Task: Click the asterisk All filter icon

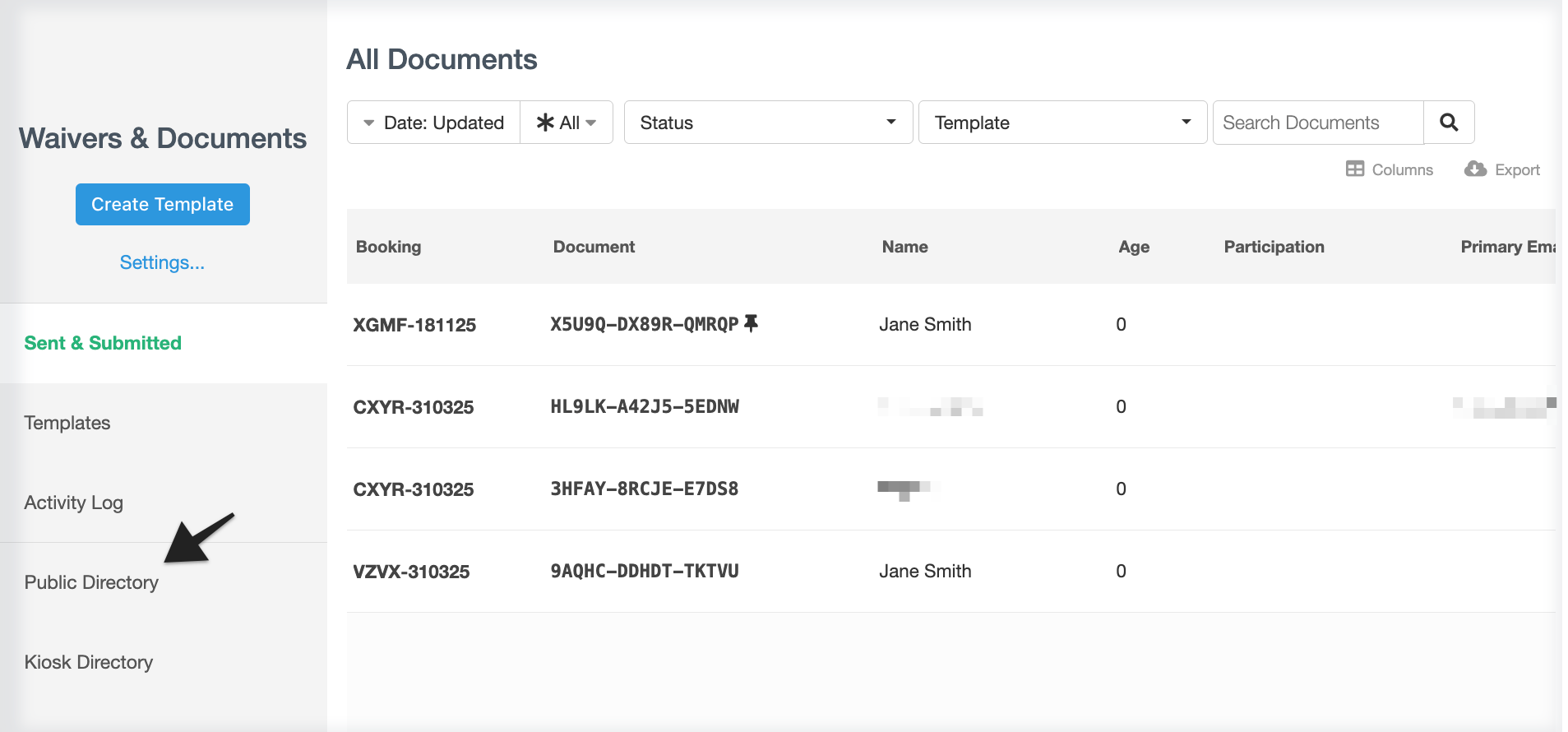Action: point(544,123)
